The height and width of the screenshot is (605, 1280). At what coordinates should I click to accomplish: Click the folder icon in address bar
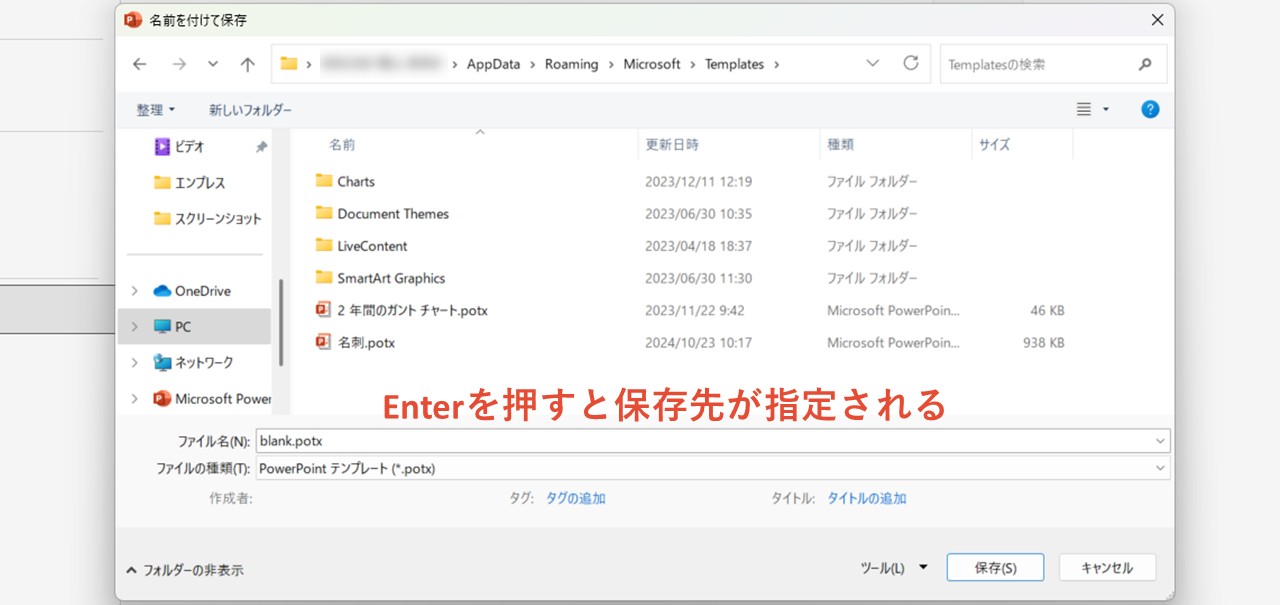289,64
